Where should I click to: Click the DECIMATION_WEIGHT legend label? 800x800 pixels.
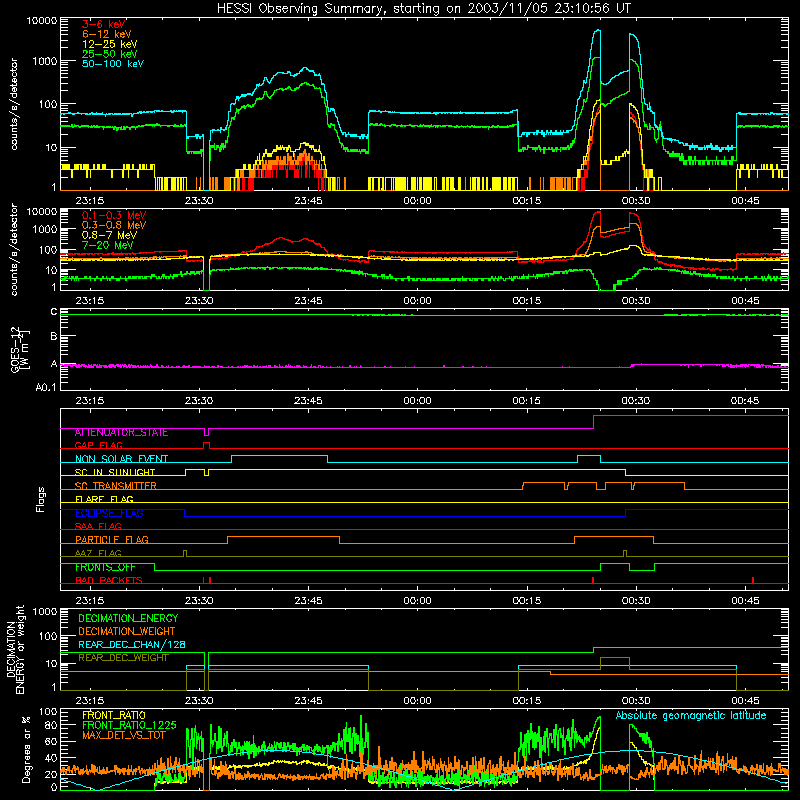click(127, 632)
